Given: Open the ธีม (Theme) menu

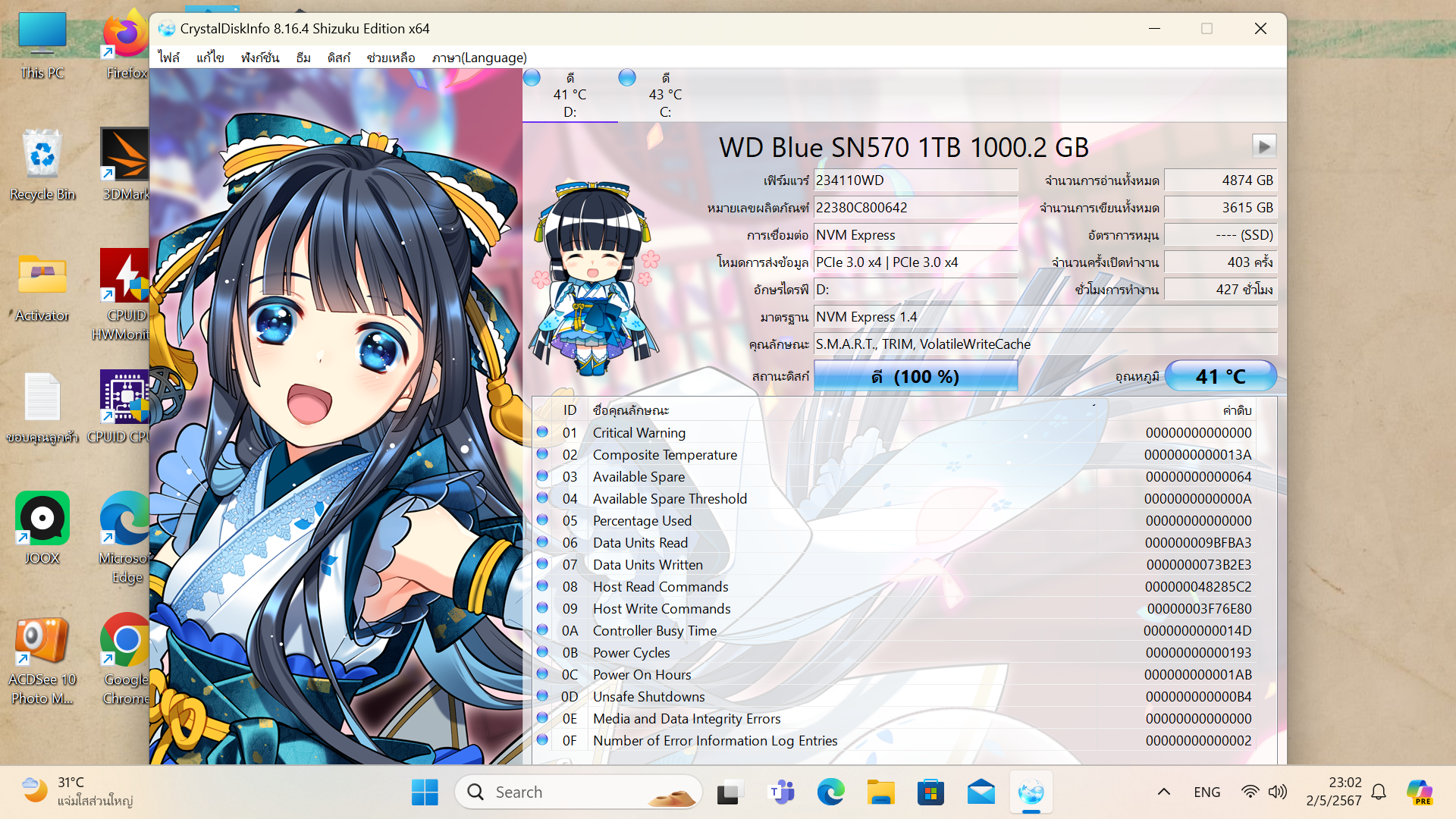Looking at the screenshot, I should [x=303, y=58].
